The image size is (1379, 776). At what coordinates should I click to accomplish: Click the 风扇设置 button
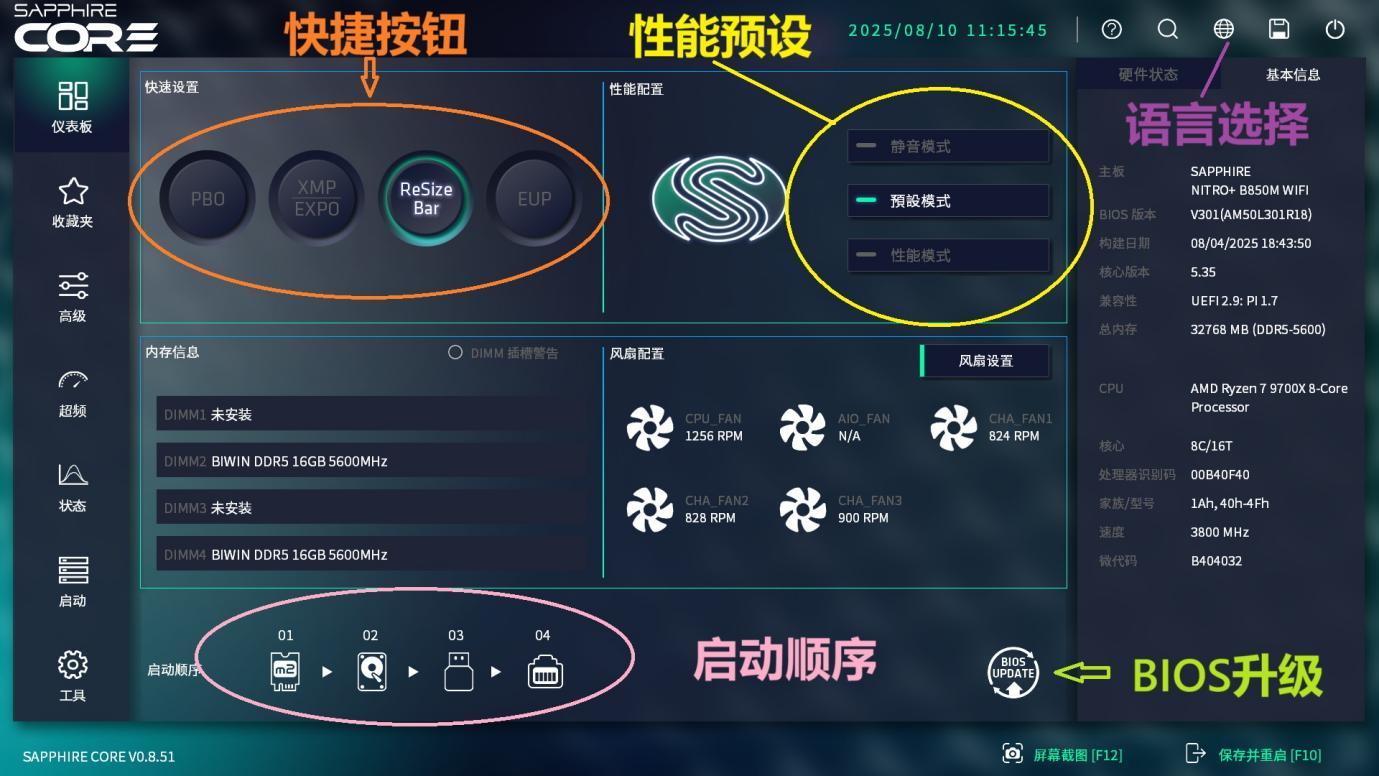pos(985,361)
